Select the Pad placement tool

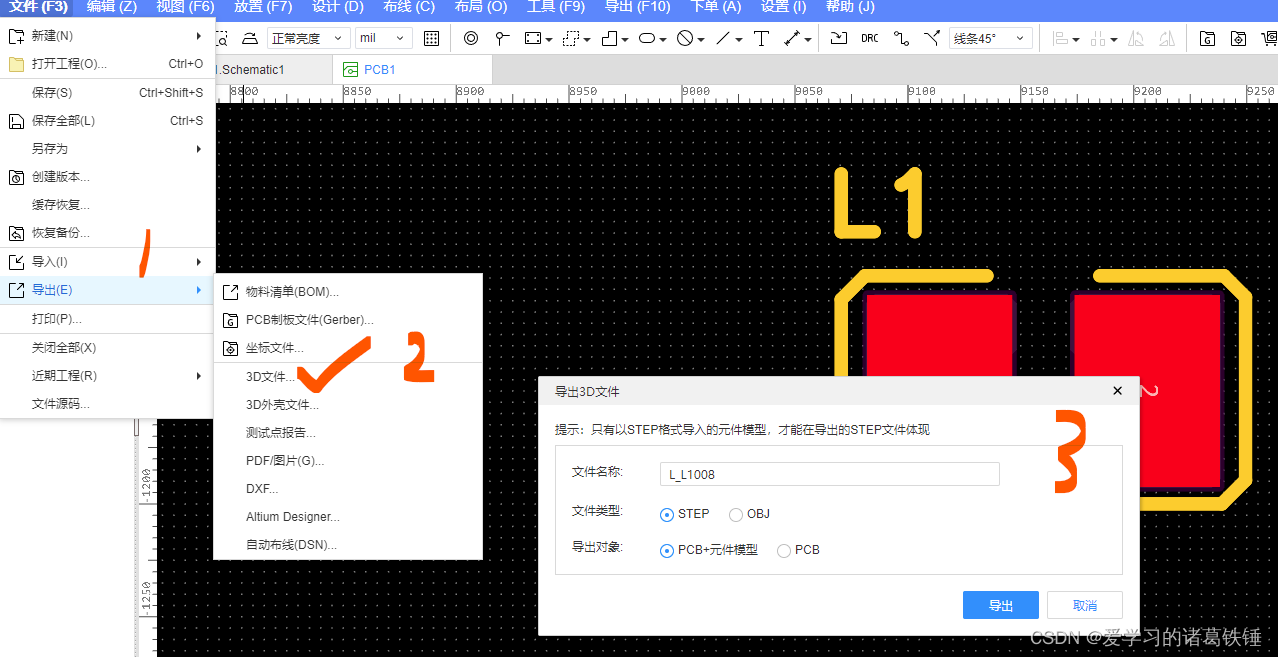point(470,38)
